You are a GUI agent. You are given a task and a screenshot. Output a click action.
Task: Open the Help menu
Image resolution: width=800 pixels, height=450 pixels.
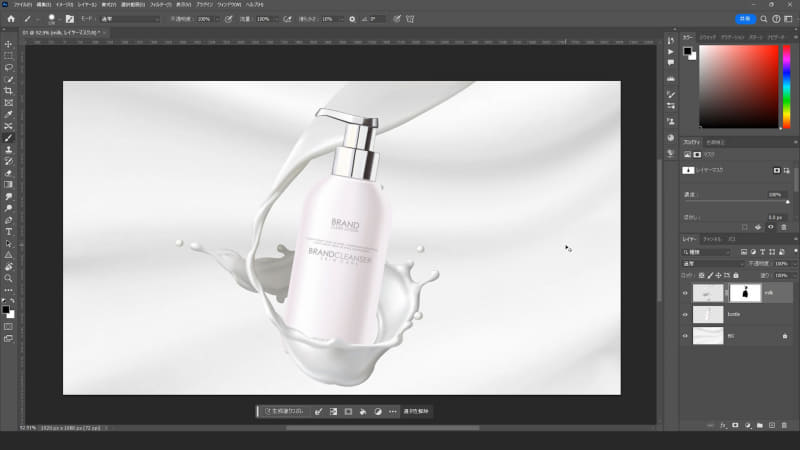[x=255, y=5]
